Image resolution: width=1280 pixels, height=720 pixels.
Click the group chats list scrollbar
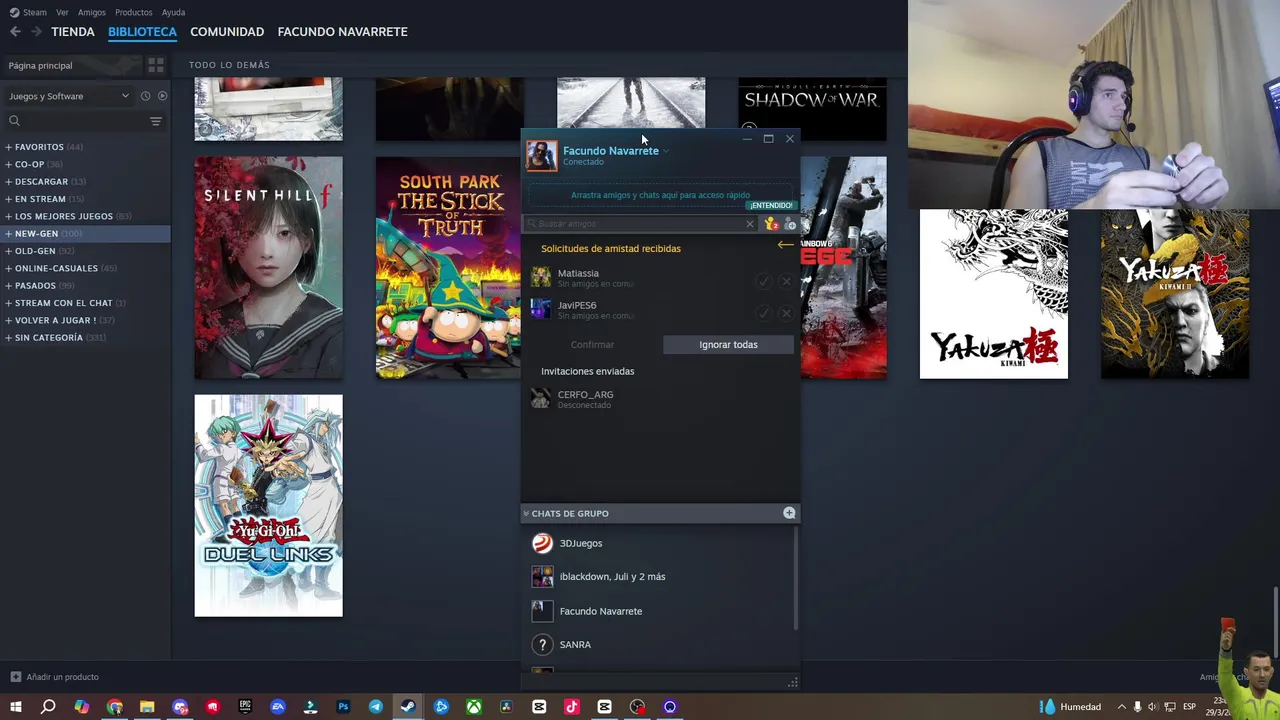[796, 580]
